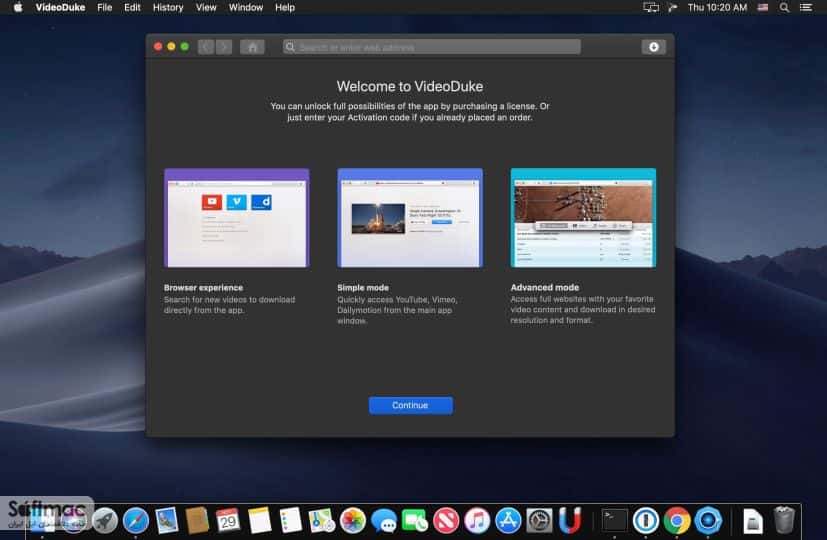Open FaceTime green icon in Dock
827x540 pixels.
coord(415,520)
